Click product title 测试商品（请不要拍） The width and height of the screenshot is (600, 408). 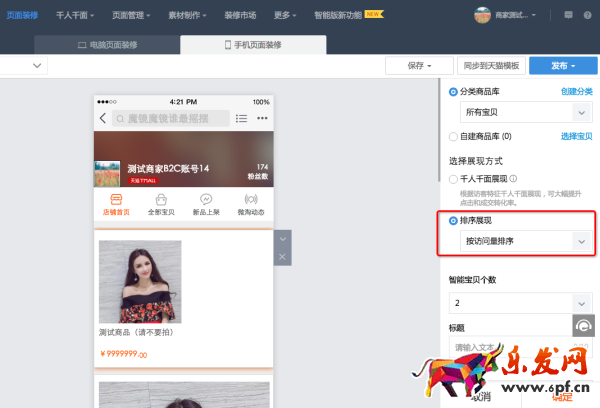(138, 332)
